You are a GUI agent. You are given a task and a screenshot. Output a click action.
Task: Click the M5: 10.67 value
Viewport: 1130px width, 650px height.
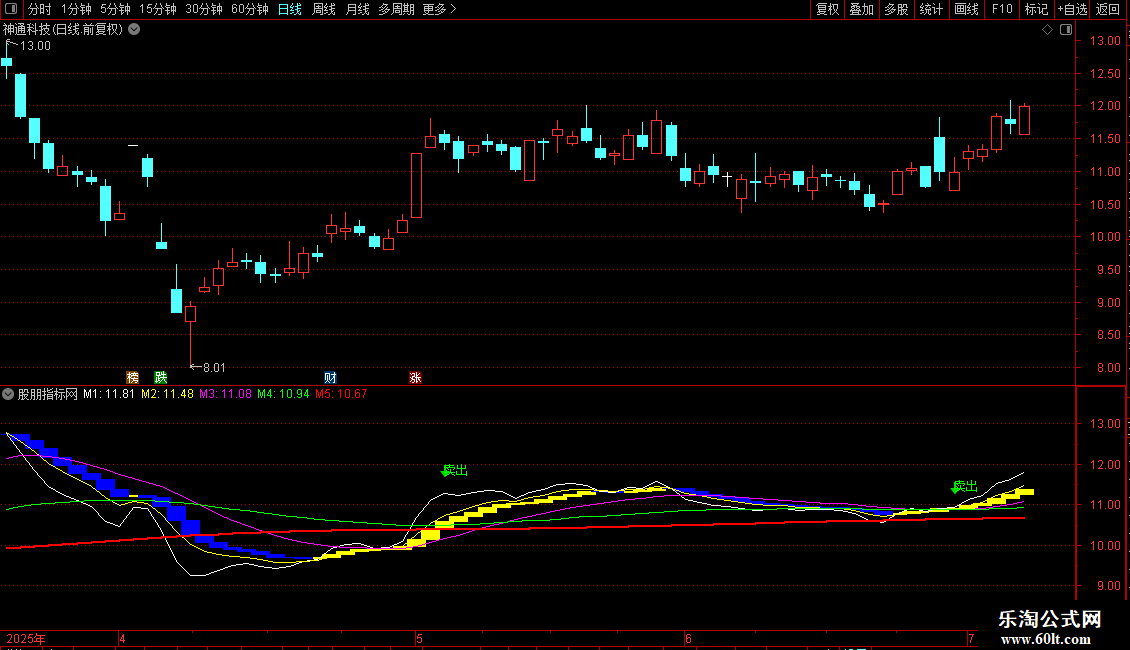click(x=342, y=394)
